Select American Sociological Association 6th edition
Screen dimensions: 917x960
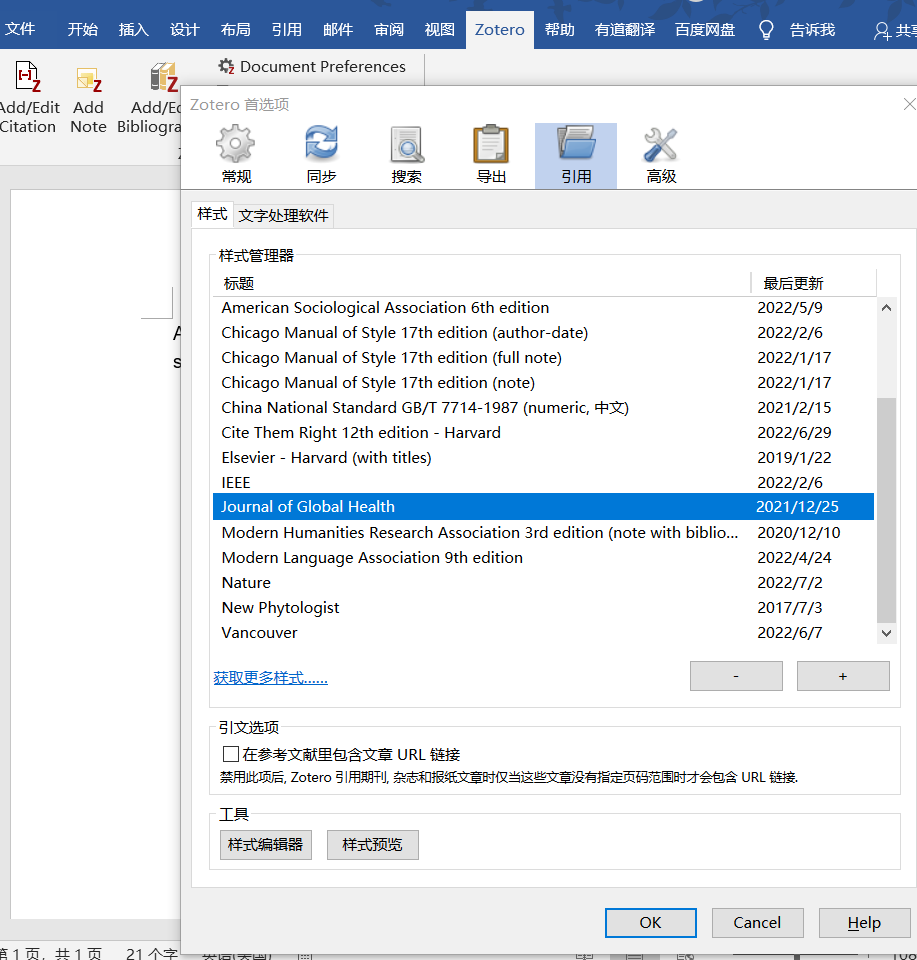(x=544, y=307)
